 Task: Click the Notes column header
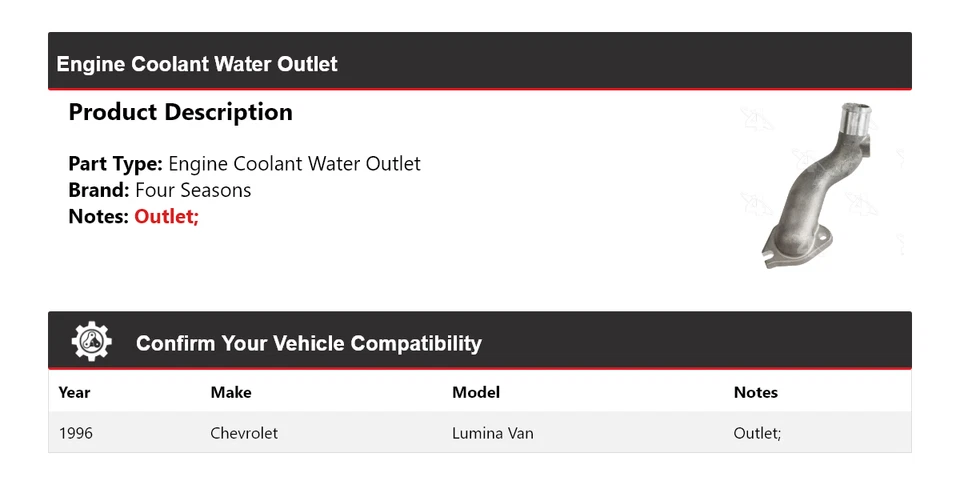coord(755,392)
